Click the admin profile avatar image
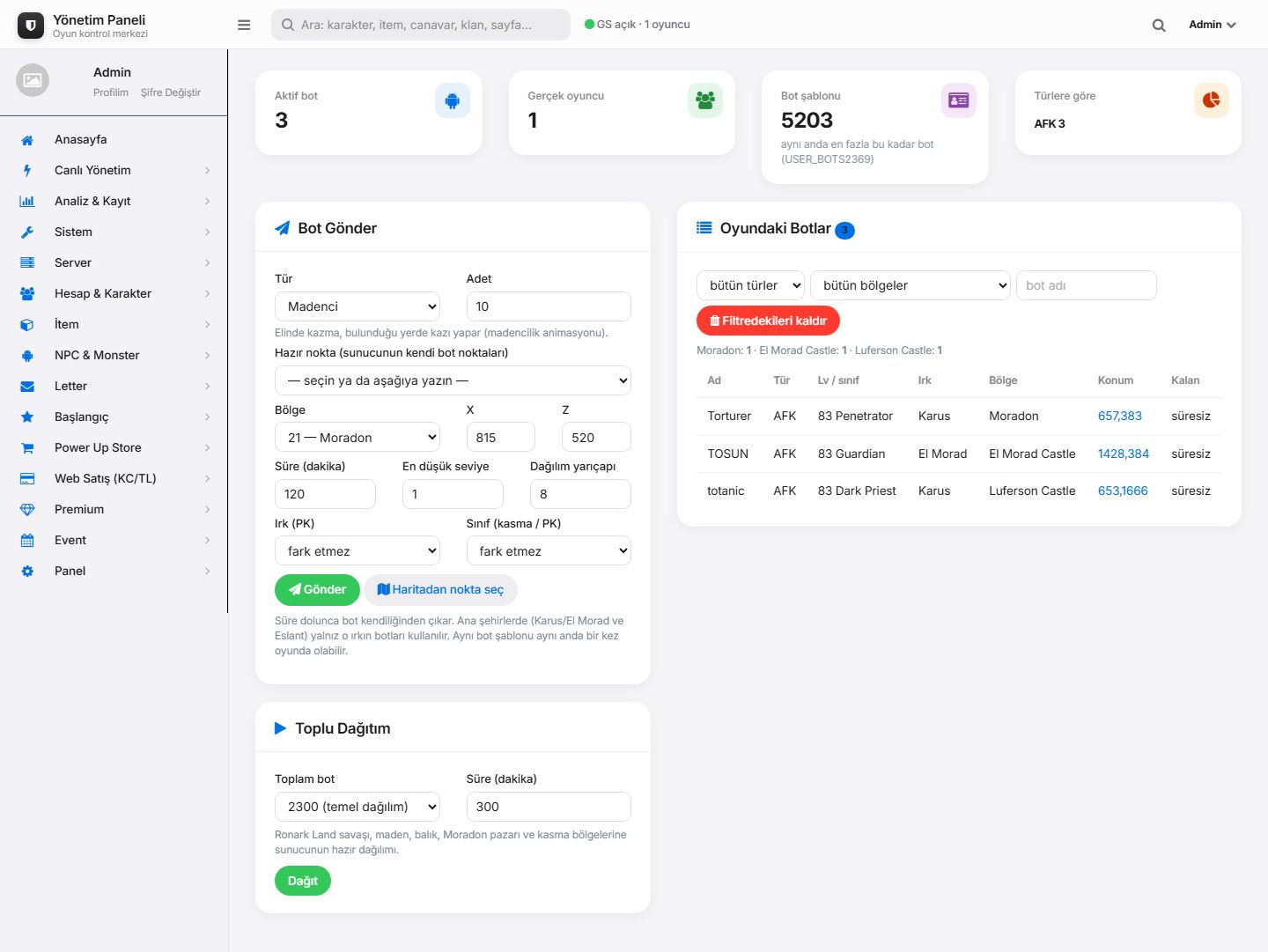This screenshot has width=1268, height=952. tap(33, 80)
